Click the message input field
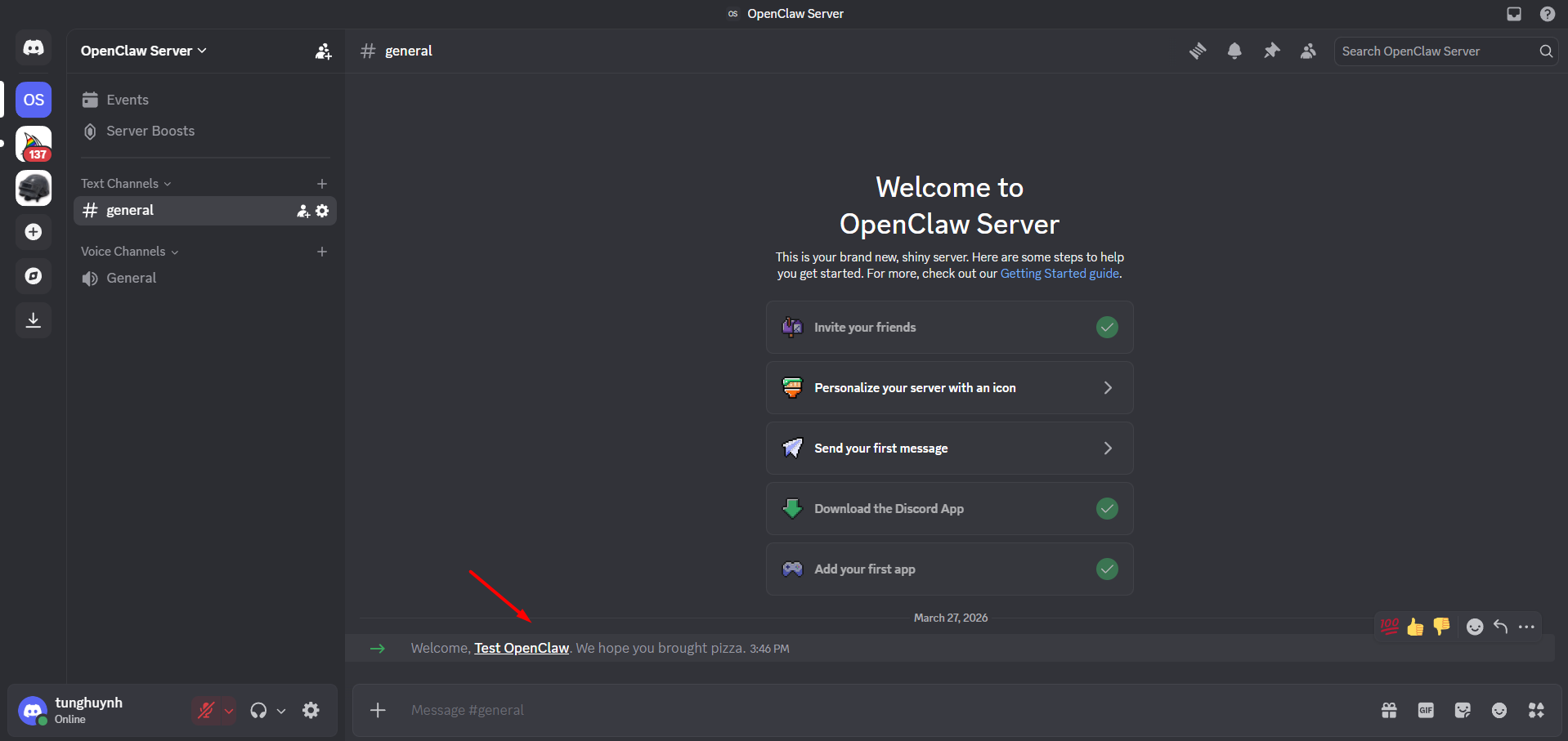Viewport: 1568px width, 741px height. click(x=736, y=710)
